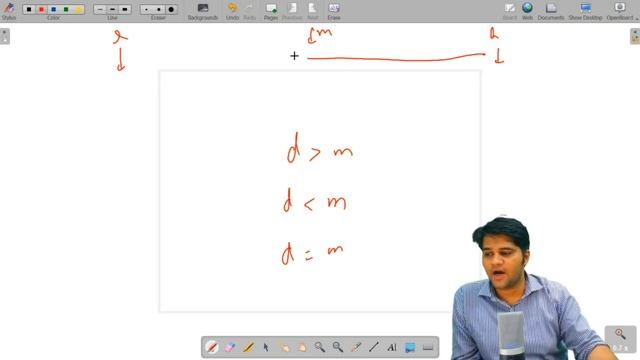Add a new page with Pages
The image size is (640, 360).
271,11
